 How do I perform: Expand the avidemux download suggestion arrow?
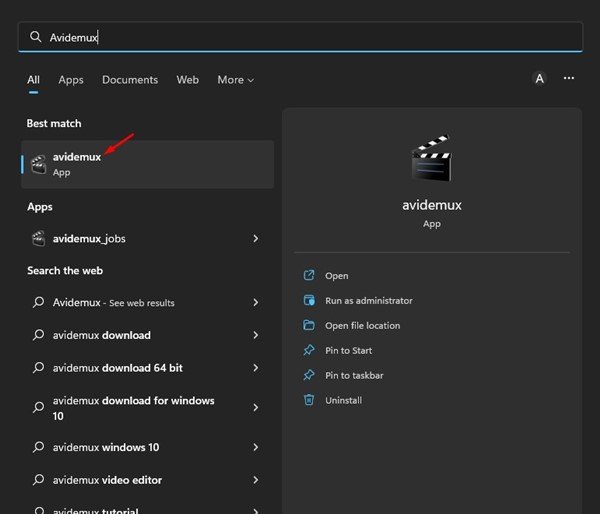(x=256, y=335)
